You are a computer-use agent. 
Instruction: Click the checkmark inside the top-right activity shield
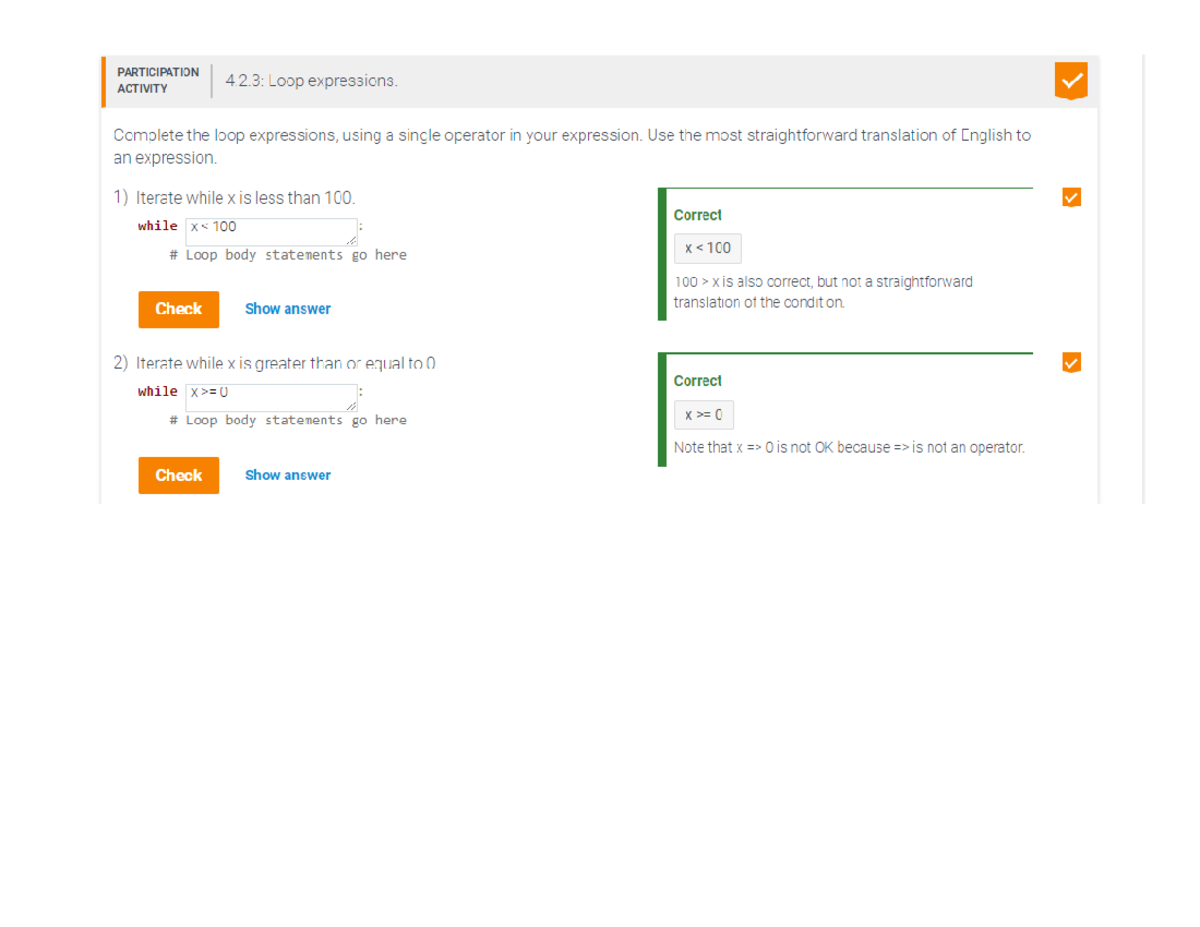(x=1071, y=81)
